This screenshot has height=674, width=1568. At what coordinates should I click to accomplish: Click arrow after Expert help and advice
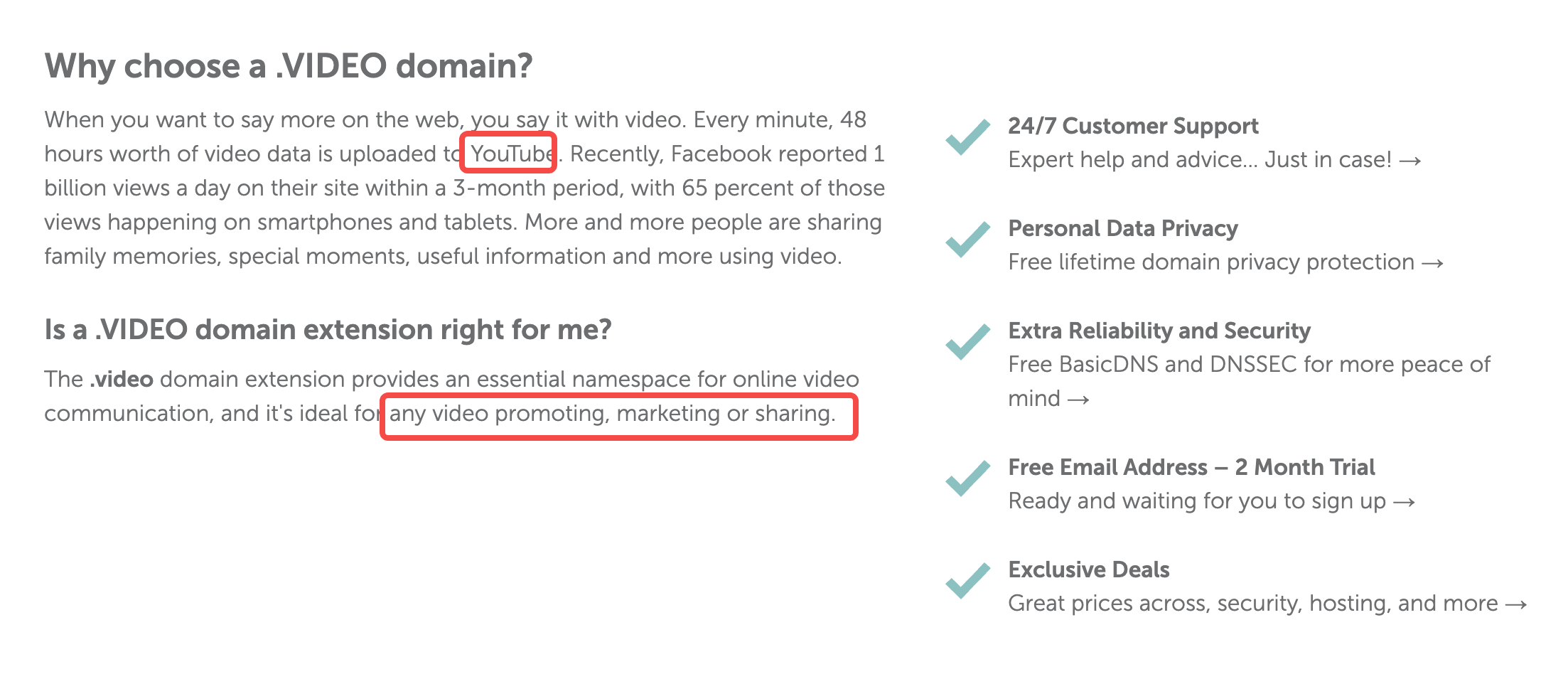coord(1410,161)
